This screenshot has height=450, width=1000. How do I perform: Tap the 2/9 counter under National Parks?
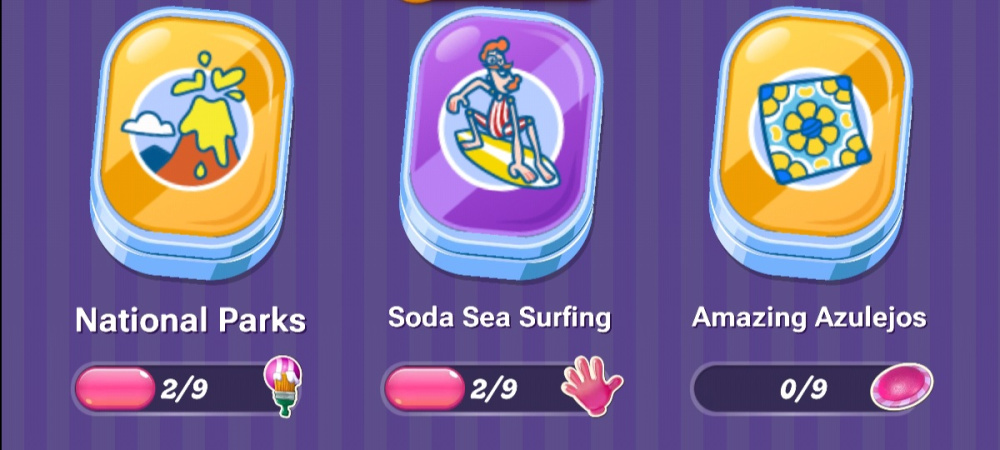click(184, 388)
